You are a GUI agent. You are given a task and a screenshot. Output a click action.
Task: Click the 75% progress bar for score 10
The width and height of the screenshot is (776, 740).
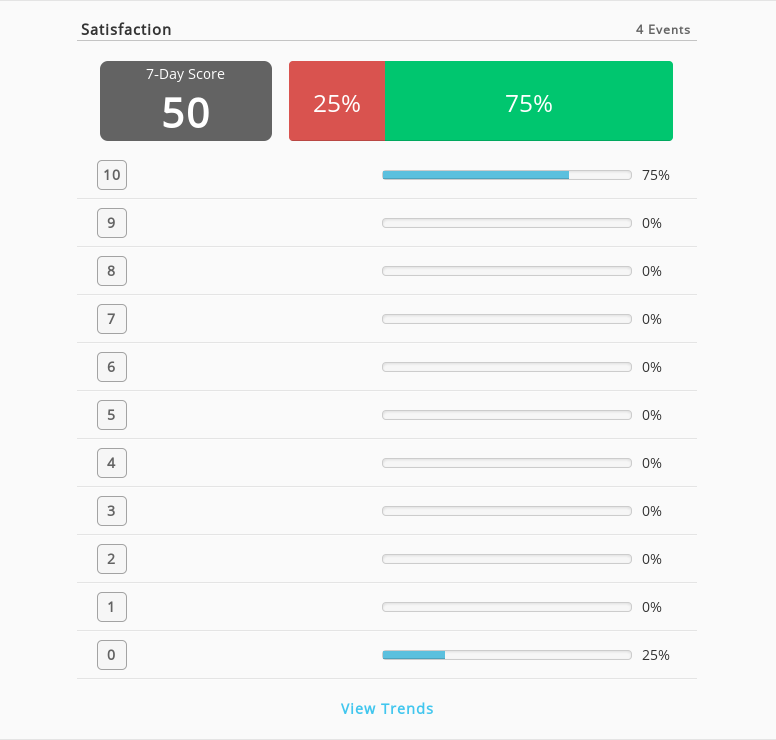coord(507,175)
